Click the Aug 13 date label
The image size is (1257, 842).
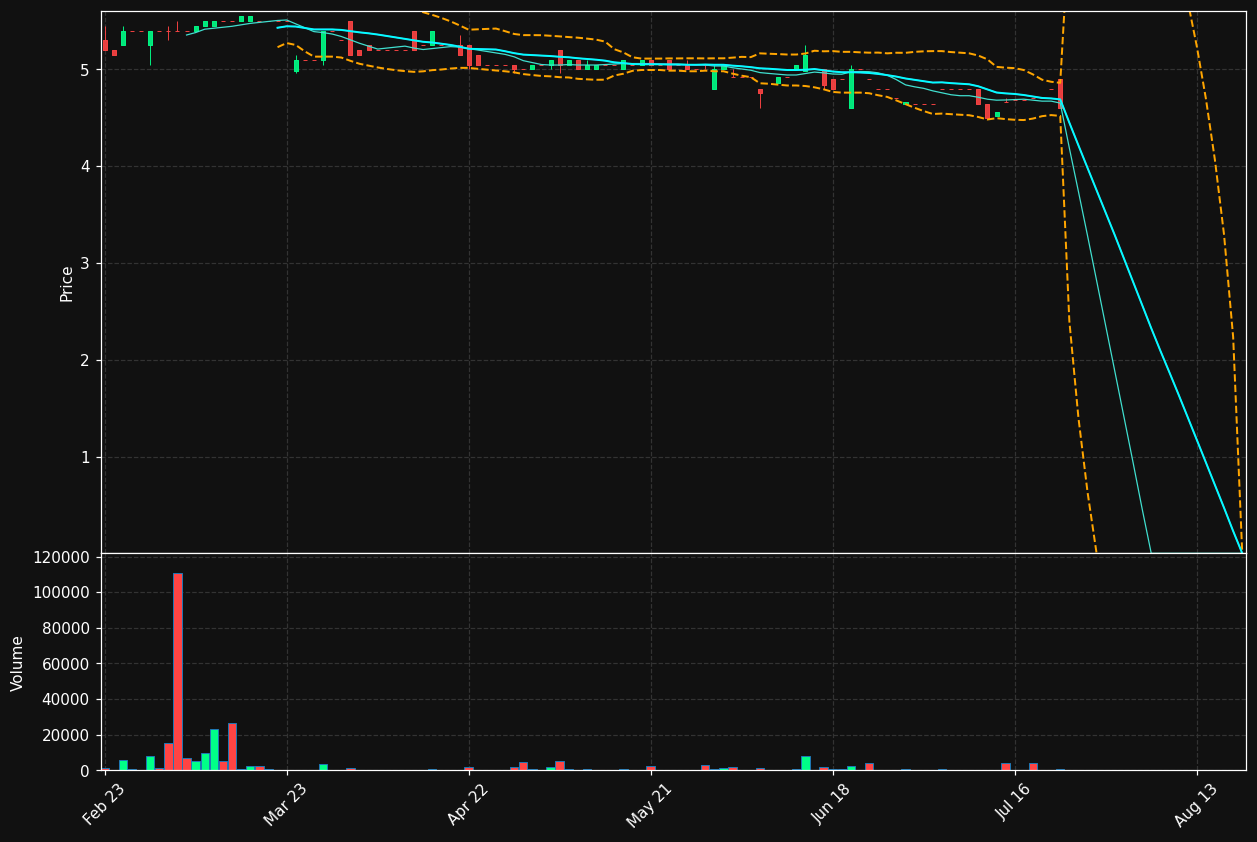tap(1196, 804)
